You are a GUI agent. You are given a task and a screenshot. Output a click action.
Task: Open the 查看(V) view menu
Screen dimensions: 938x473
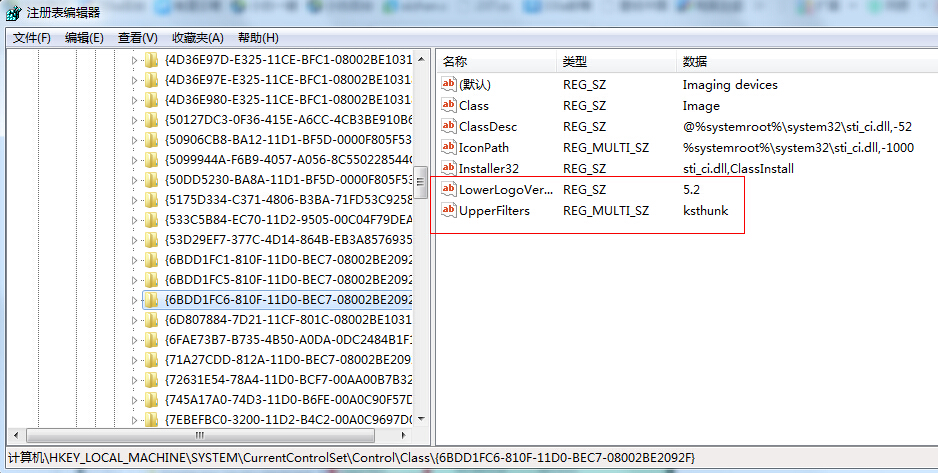pos(137,38)
